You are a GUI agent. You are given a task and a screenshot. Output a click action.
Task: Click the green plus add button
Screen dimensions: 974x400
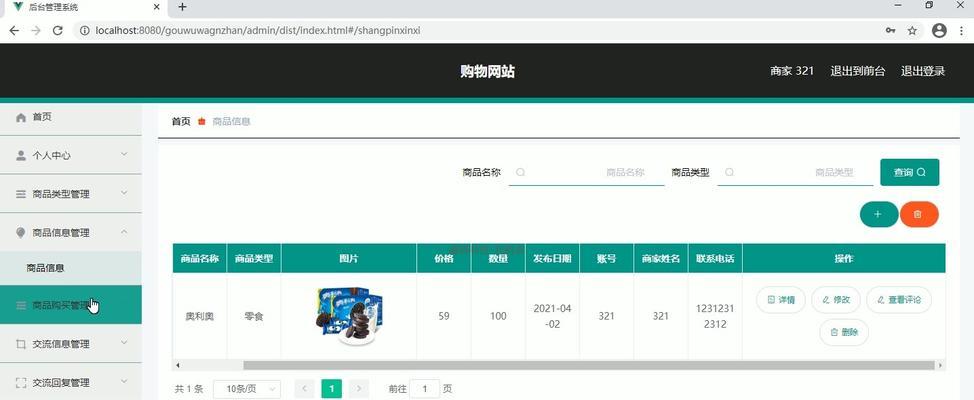click(878, 214)
